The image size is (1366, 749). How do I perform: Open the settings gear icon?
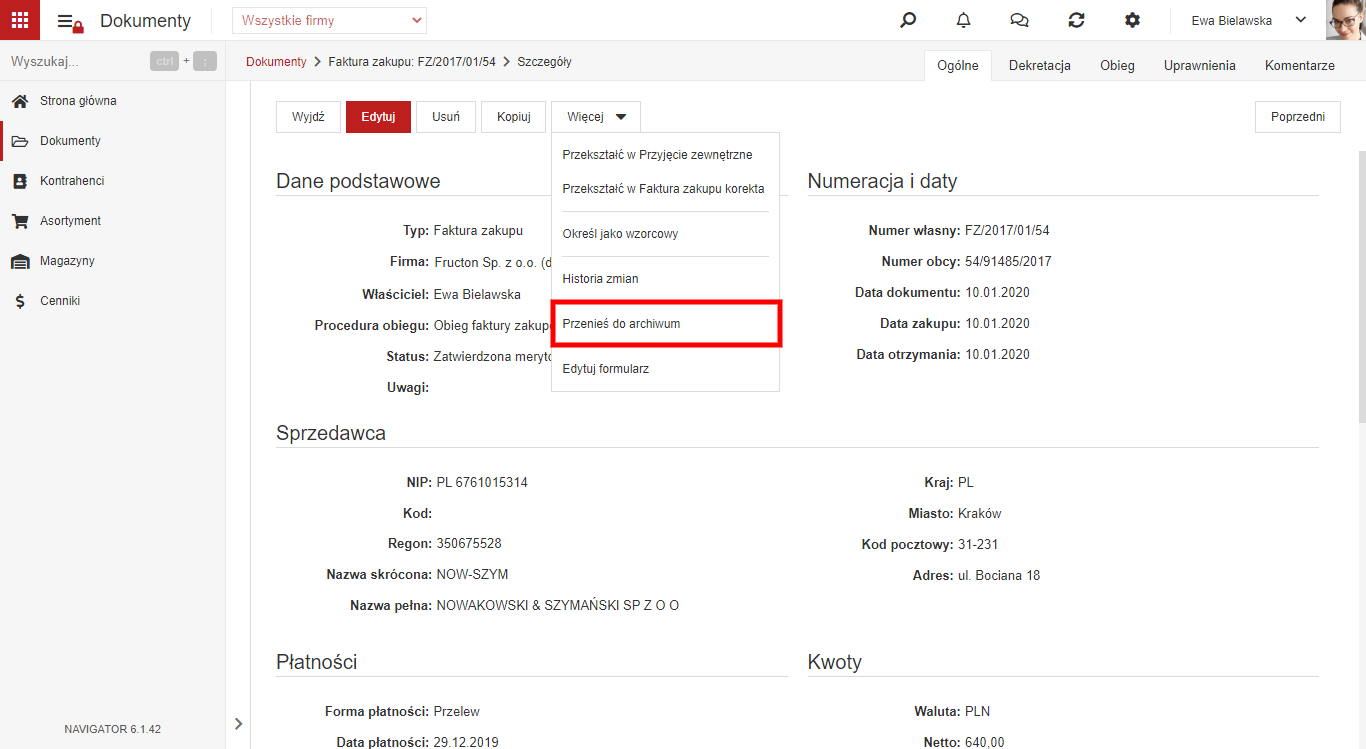[x=1132, y=20]
